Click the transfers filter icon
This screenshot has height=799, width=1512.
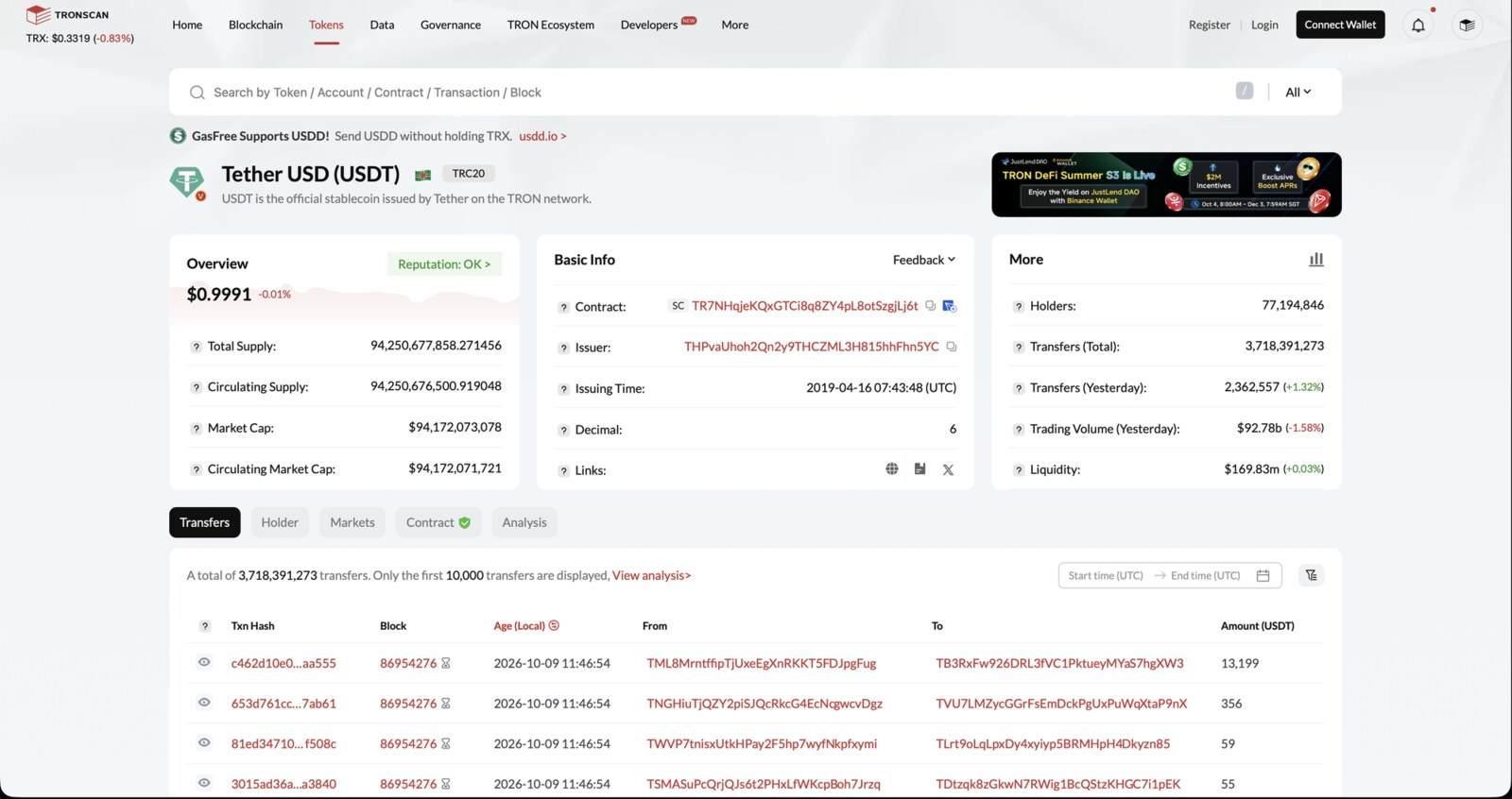pyautogui.click(x=1311, y=575)
